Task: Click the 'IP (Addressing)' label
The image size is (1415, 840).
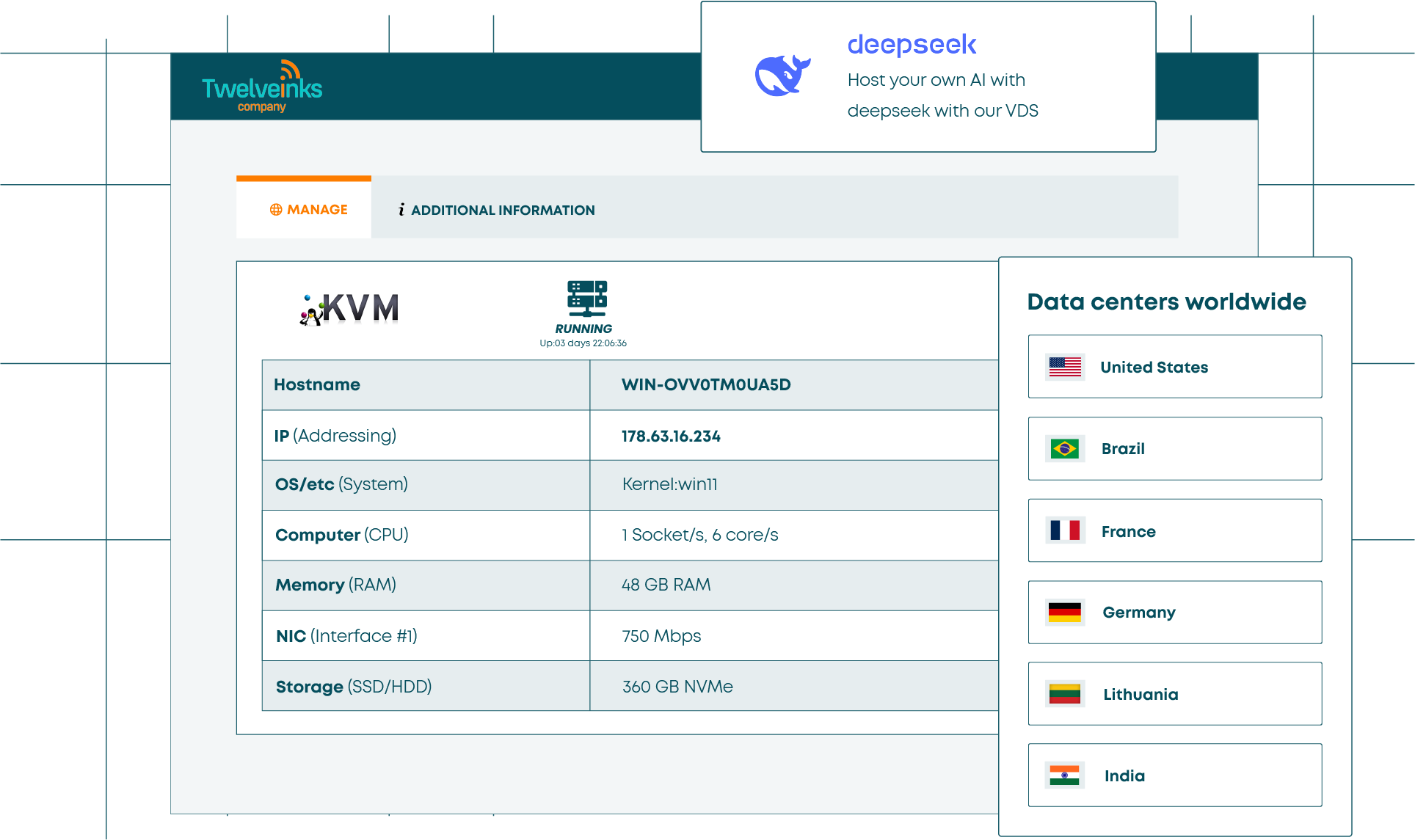Action: (335, 436)
